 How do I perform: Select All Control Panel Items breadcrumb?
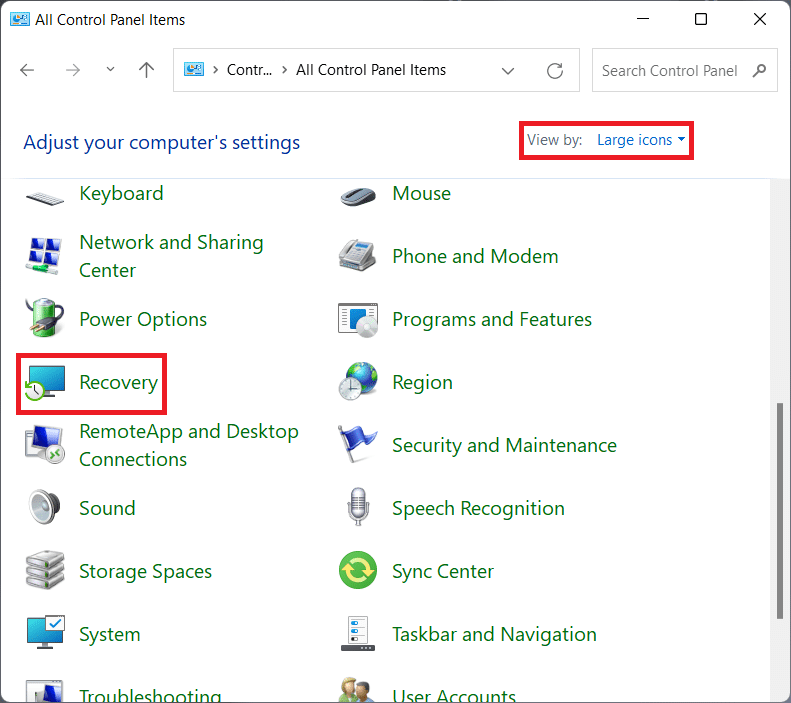click(371, 70)
